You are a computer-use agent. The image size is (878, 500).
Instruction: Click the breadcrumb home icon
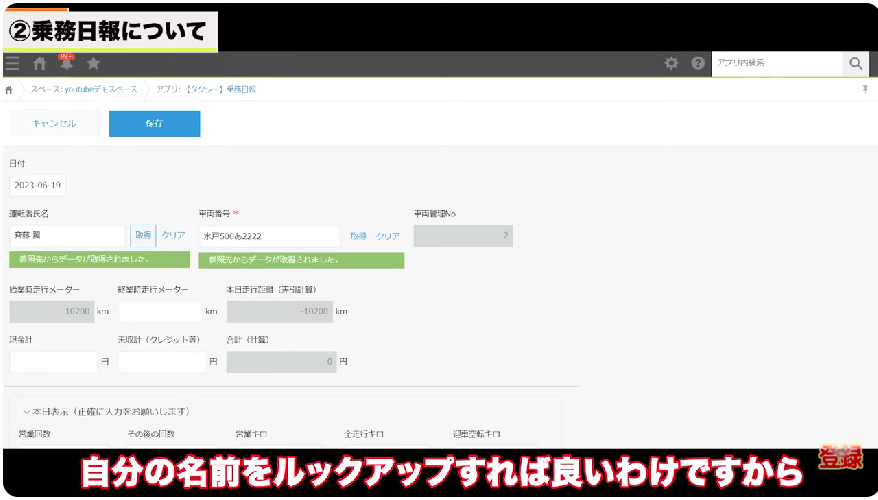point(10,90)
